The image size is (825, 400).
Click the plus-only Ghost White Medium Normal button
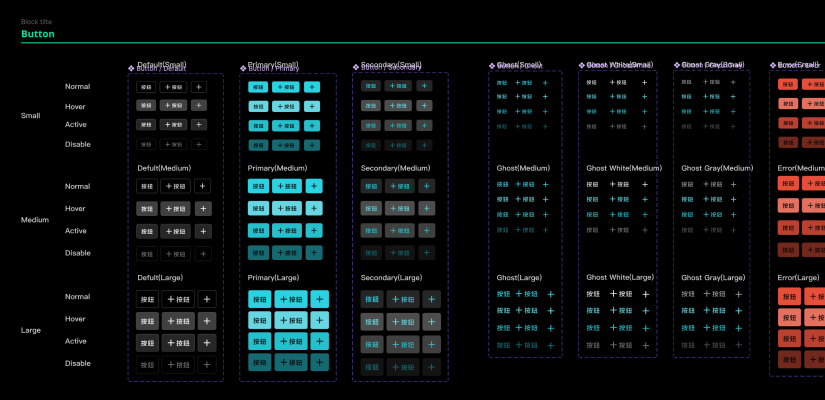pos(645,185)
